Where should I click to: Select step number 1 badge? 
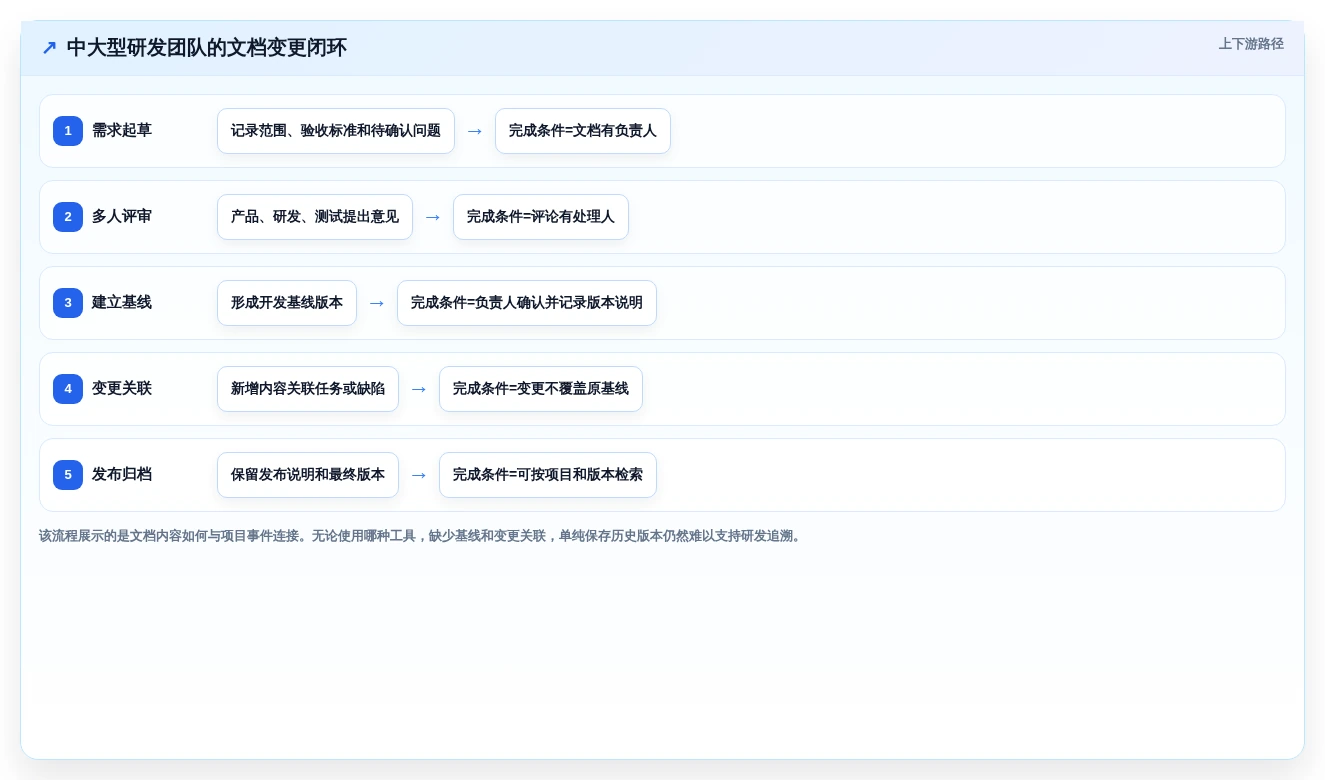68,131
